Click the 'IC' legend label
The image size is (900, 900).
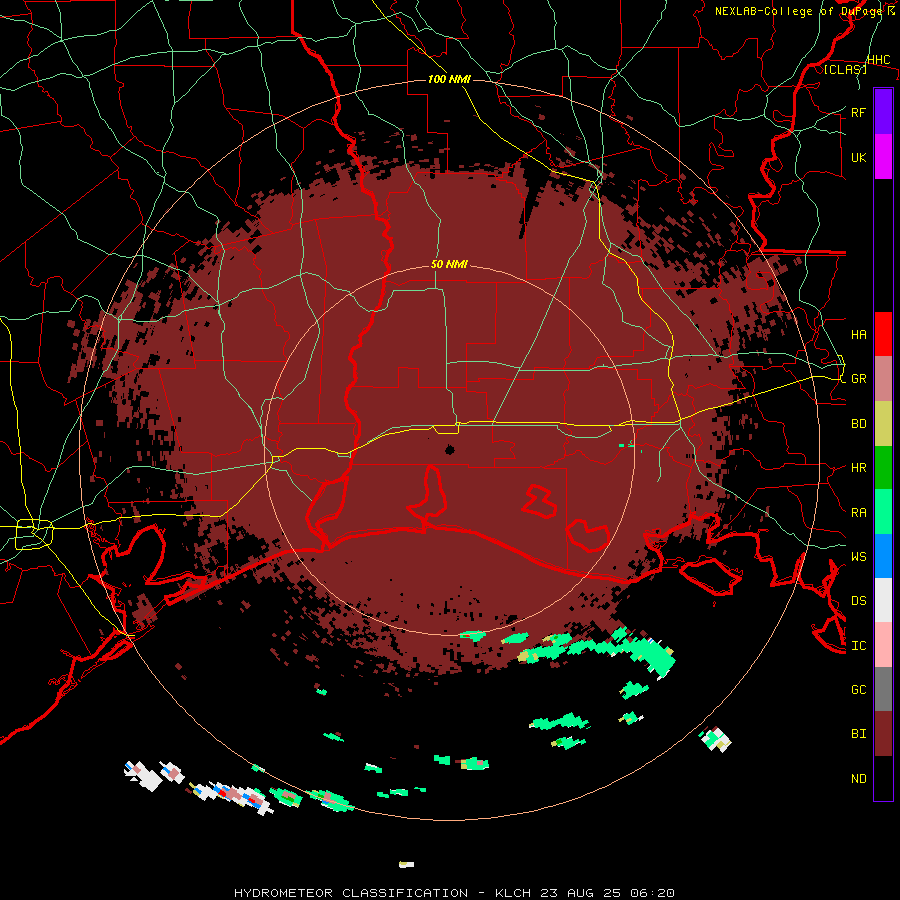[x=858, y=646]
